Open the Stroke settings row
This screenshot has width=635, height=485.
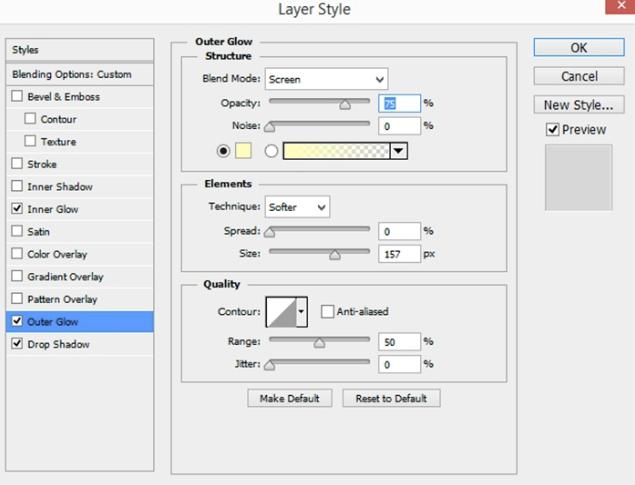(80, 164)
